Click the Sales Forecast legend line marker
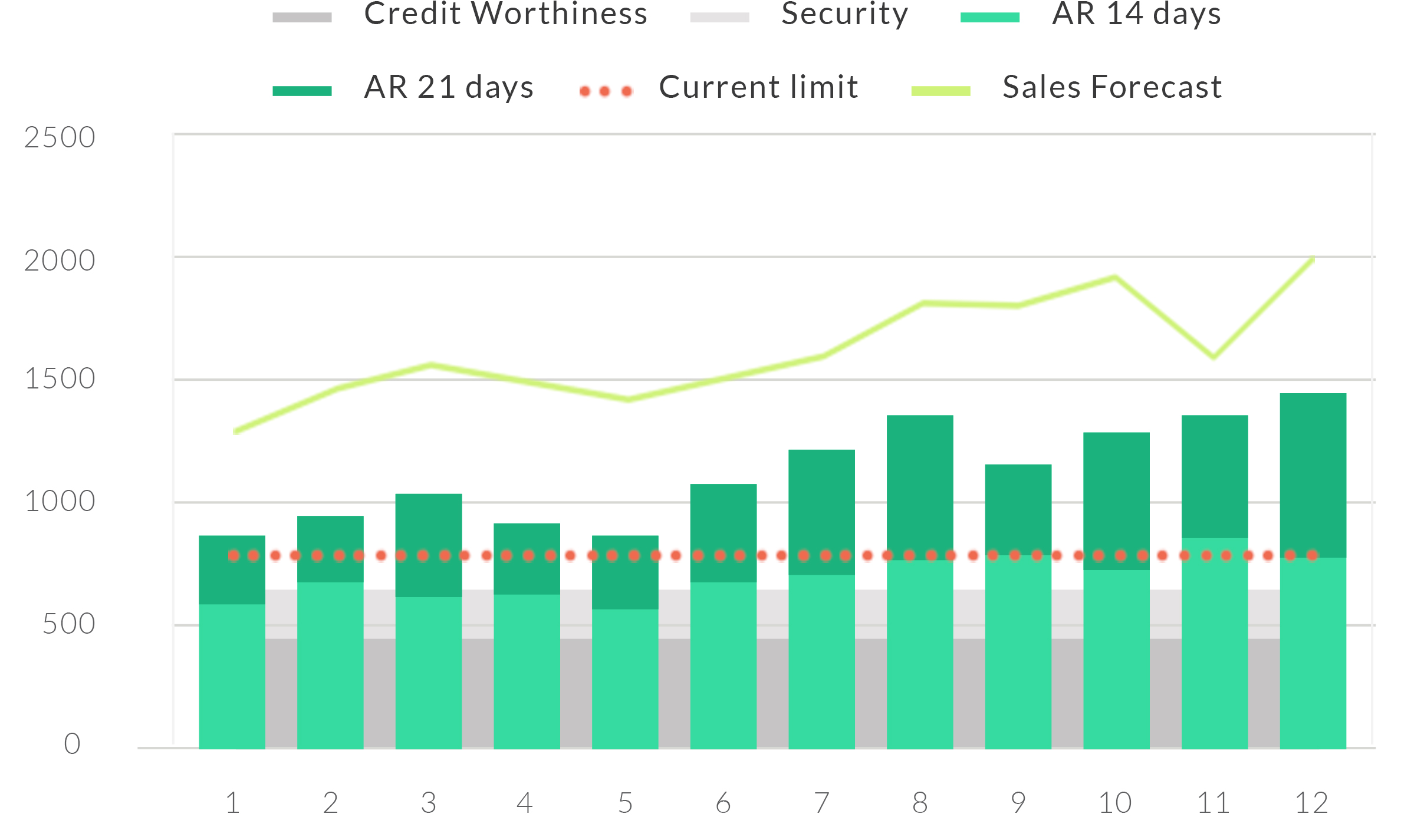 (940, 91)
